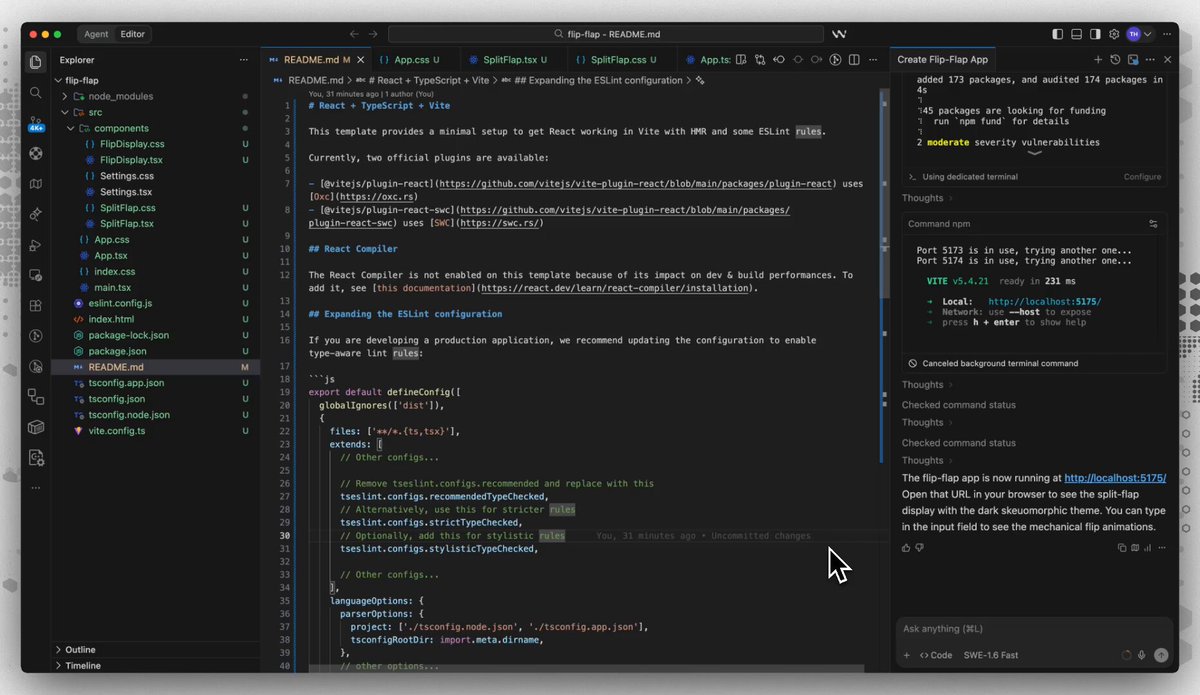Open the Search view in activity bar
Screen dimensions: 1200x695
coord(36,92)
